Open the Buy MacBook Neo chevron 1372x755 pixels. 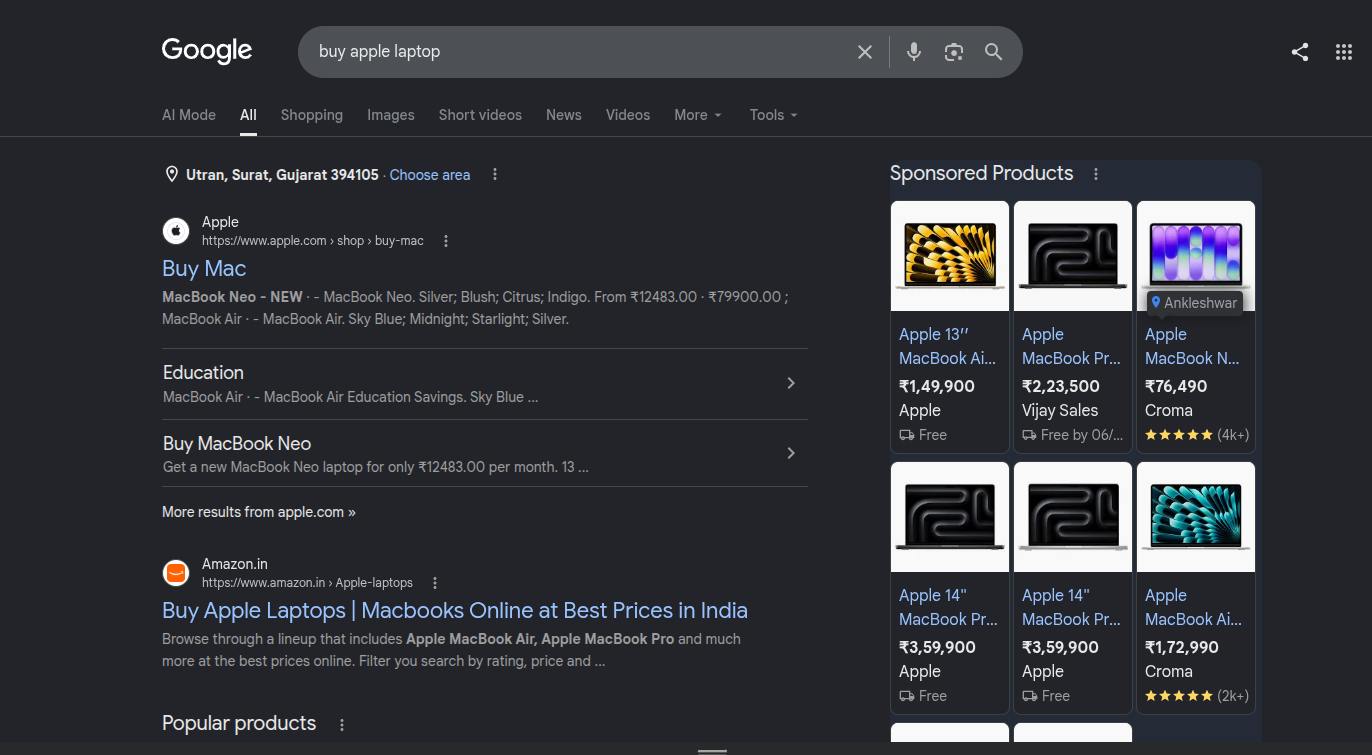[791, 453]
